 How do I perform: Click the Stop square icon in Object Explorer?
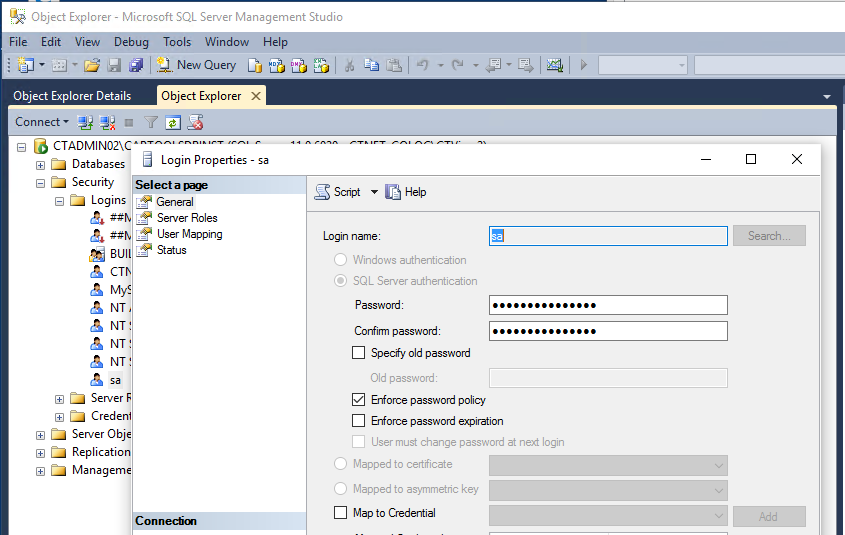click(x=129, y=123)
